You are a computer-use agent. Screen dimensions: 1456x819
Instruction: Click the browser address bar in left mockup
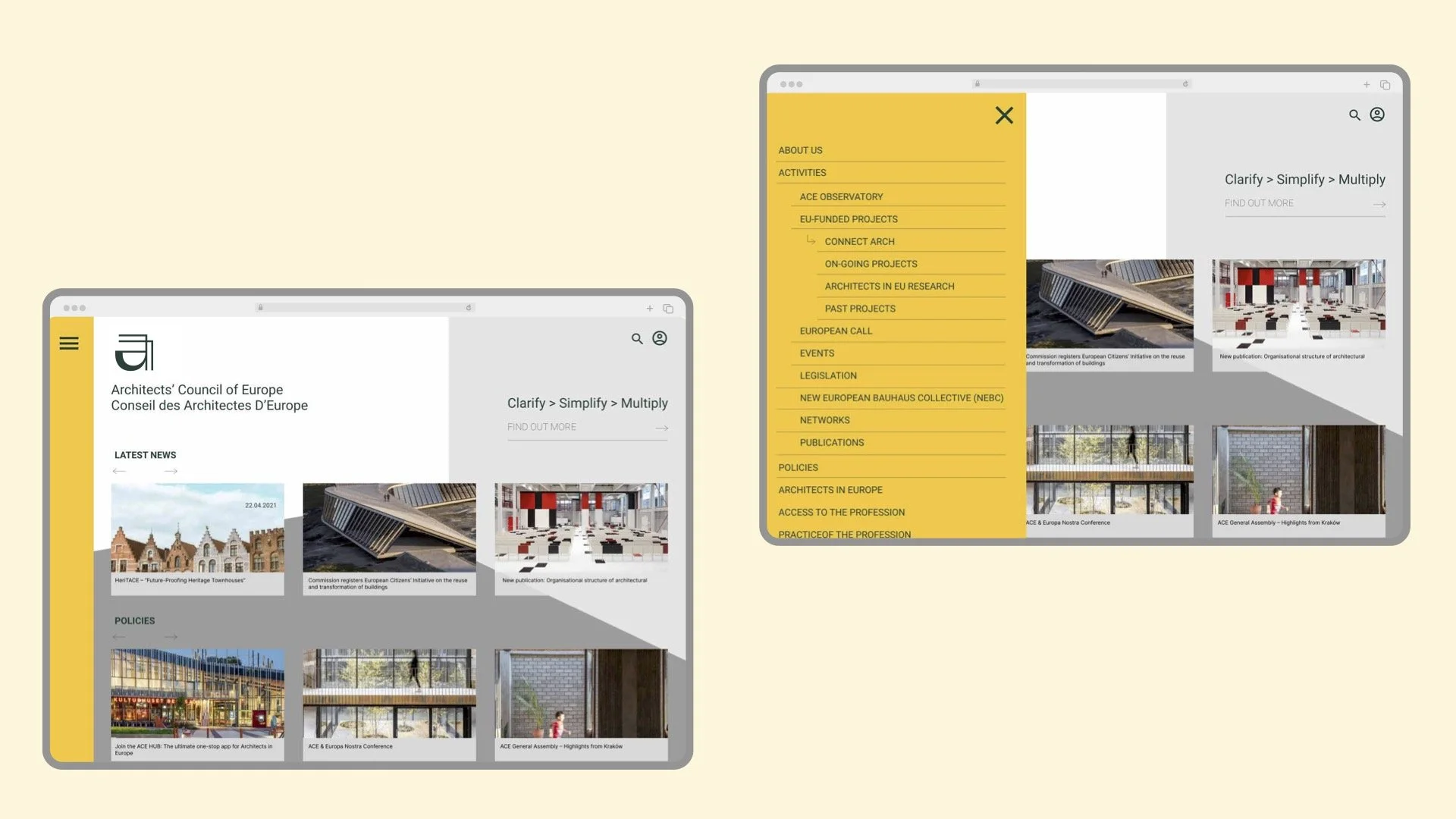366,308
